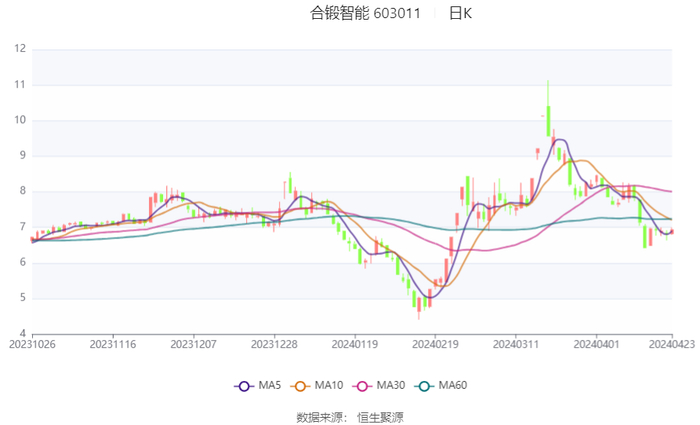The image size is (700, 425).
Task: Click the 恒生聚源 data source text
Action: point(380,416)
